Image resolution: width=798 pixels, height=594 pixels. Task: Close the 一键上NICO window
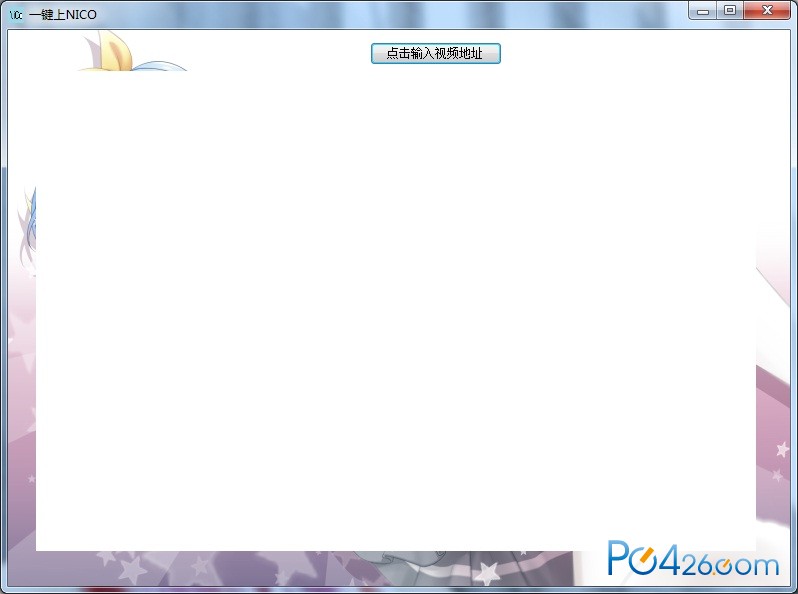pos(767,11)
